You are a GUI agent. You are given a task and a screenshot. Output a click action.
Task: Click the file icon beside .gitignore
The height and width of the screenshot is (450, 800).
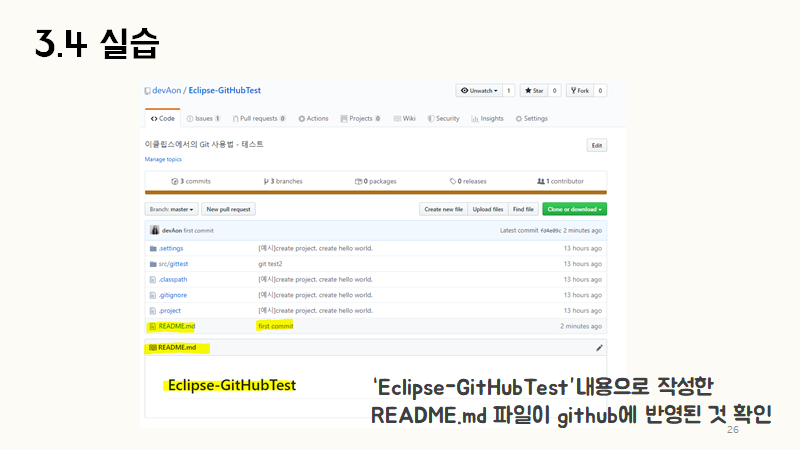153,295
